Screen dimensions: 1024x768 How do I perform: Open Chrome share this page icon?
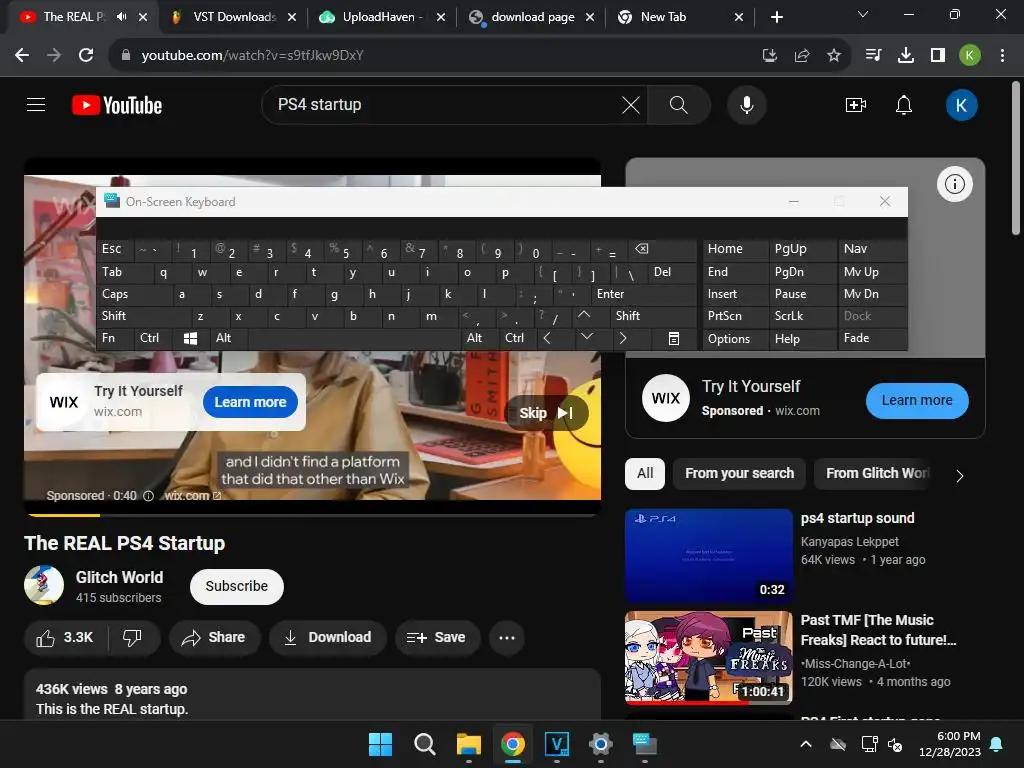pos(801,55)
